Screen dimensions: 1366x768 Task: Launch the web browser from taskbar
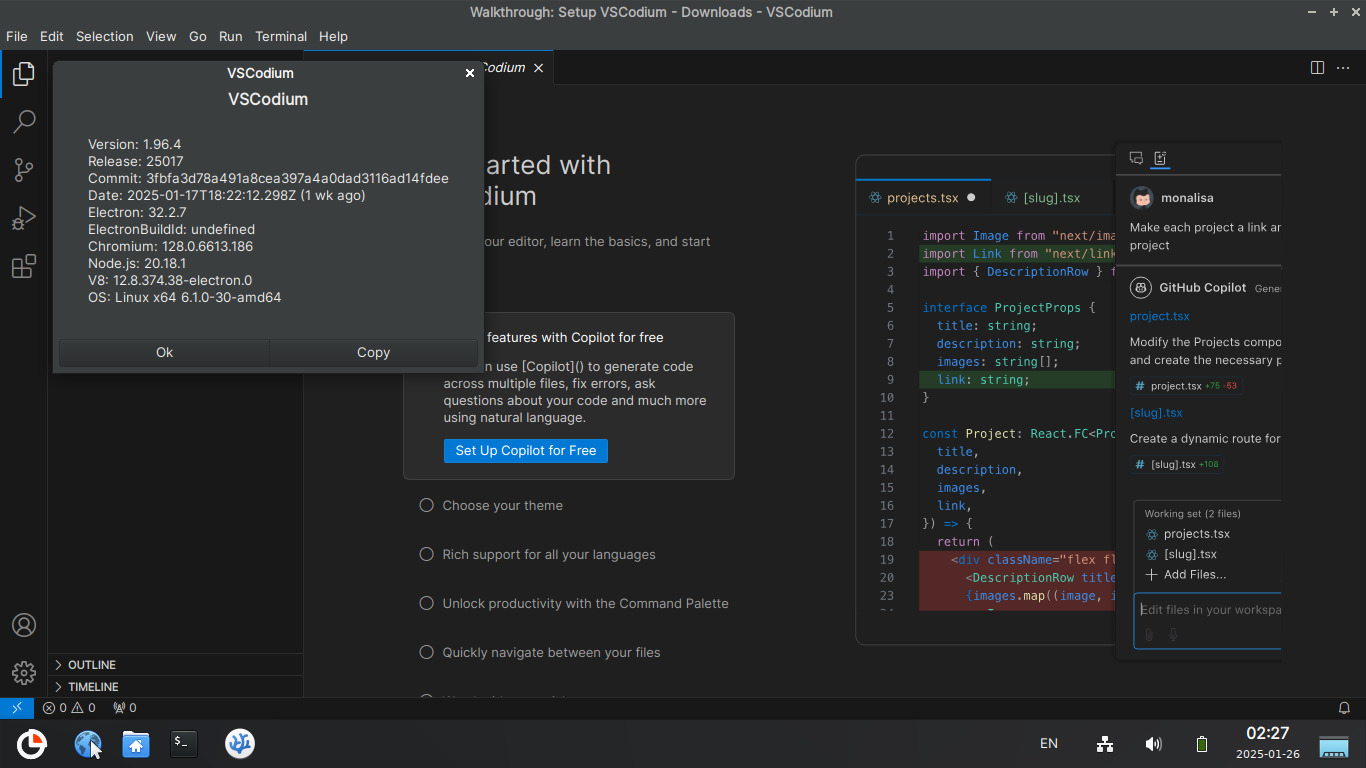tap(88, 744)
